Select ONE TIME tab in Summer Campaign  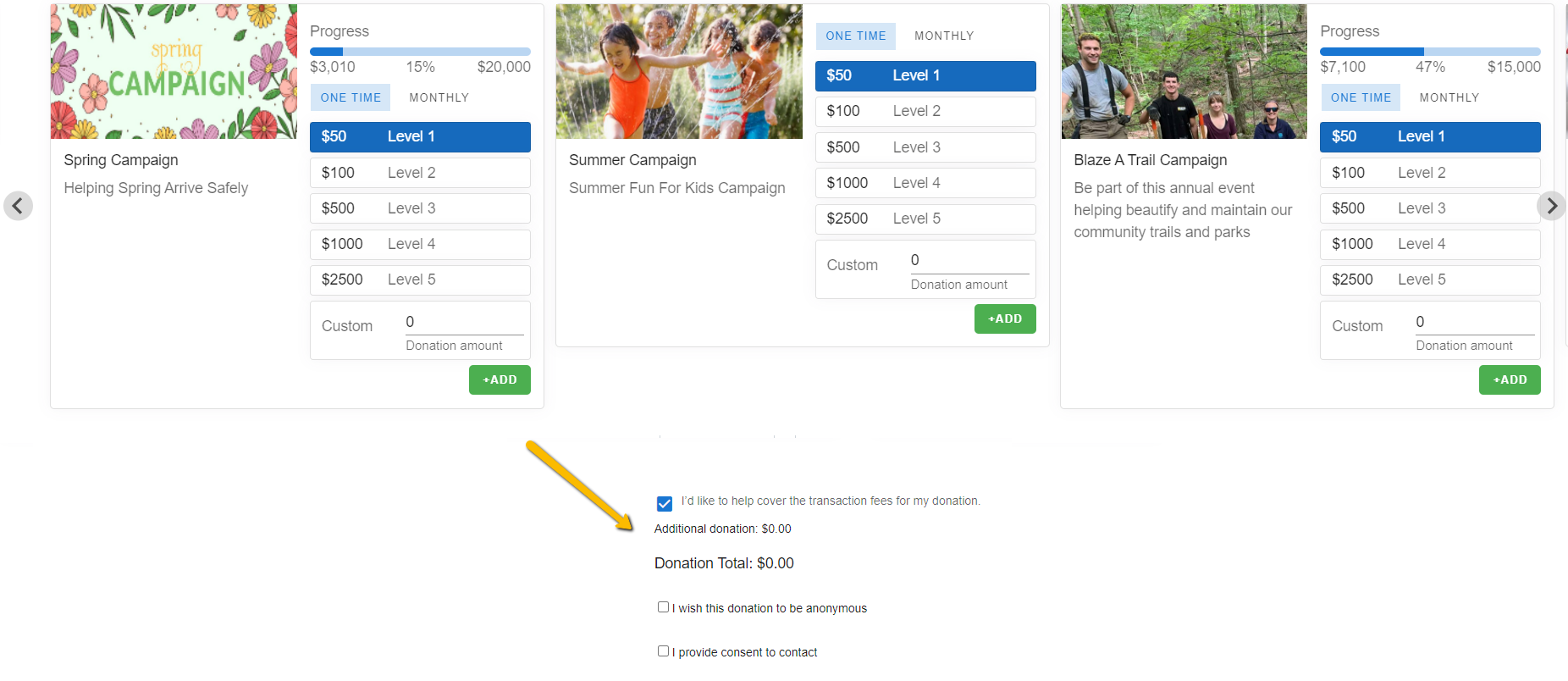(x=856, y=36)
